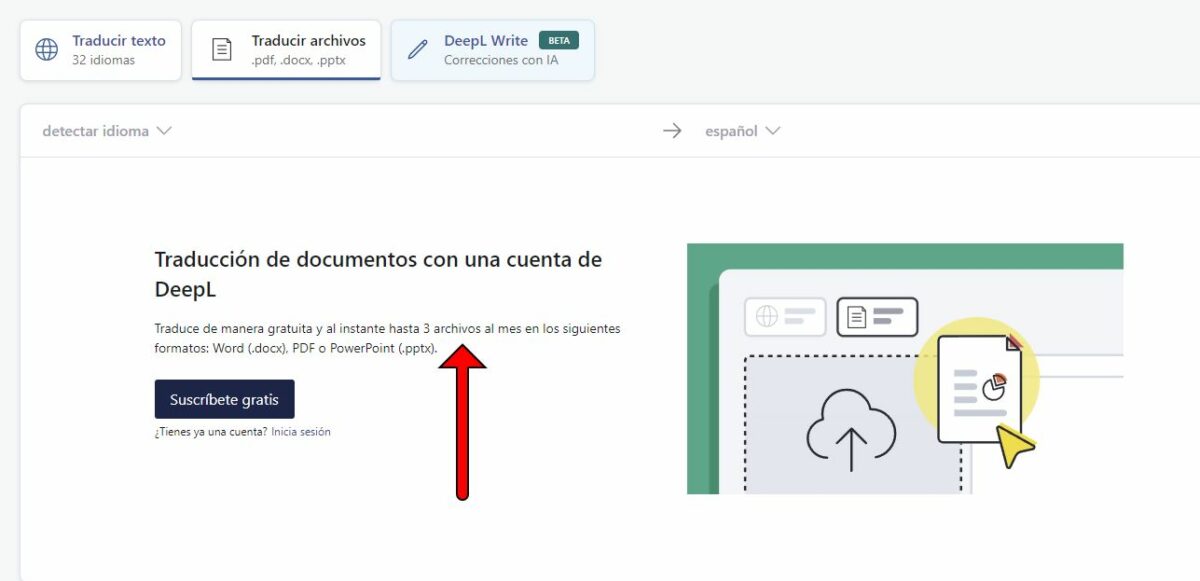The width and height of the screenshot is (1200, 581).
Task: Click the globe icon on Traducir texto
Action: coord(46,50)
